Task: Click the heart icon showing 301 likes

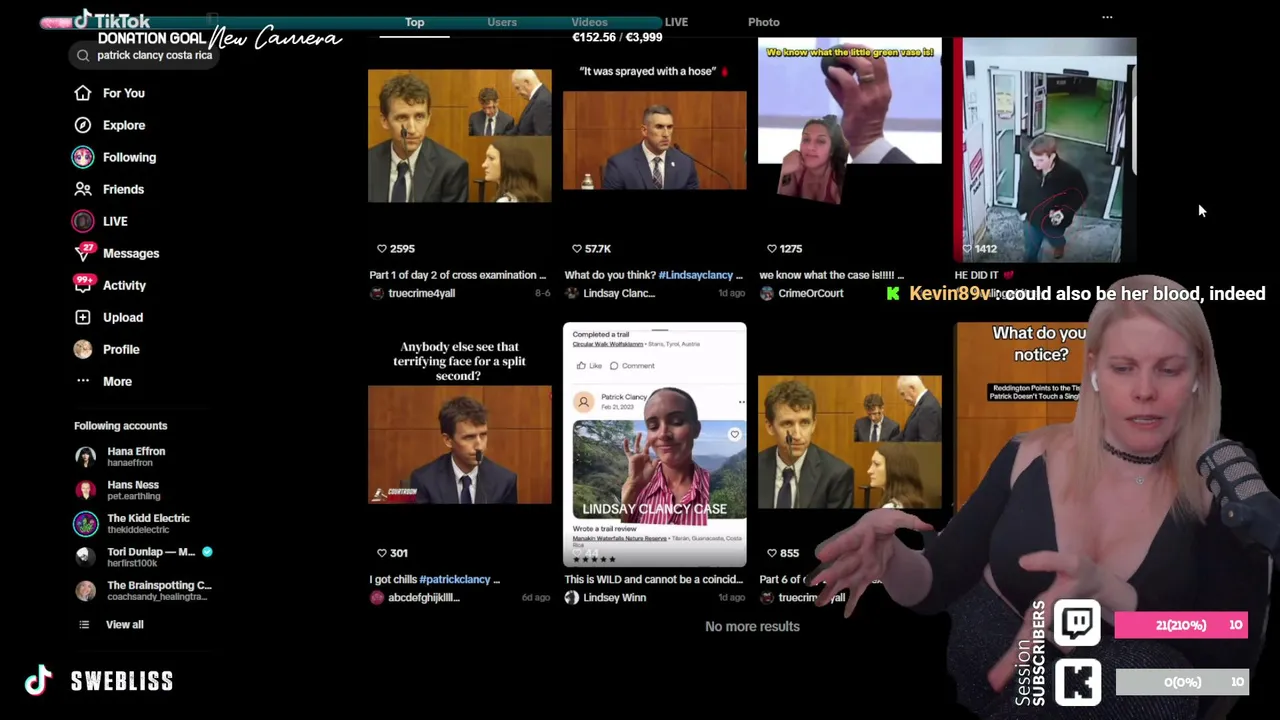Action: tap(381, 553)
